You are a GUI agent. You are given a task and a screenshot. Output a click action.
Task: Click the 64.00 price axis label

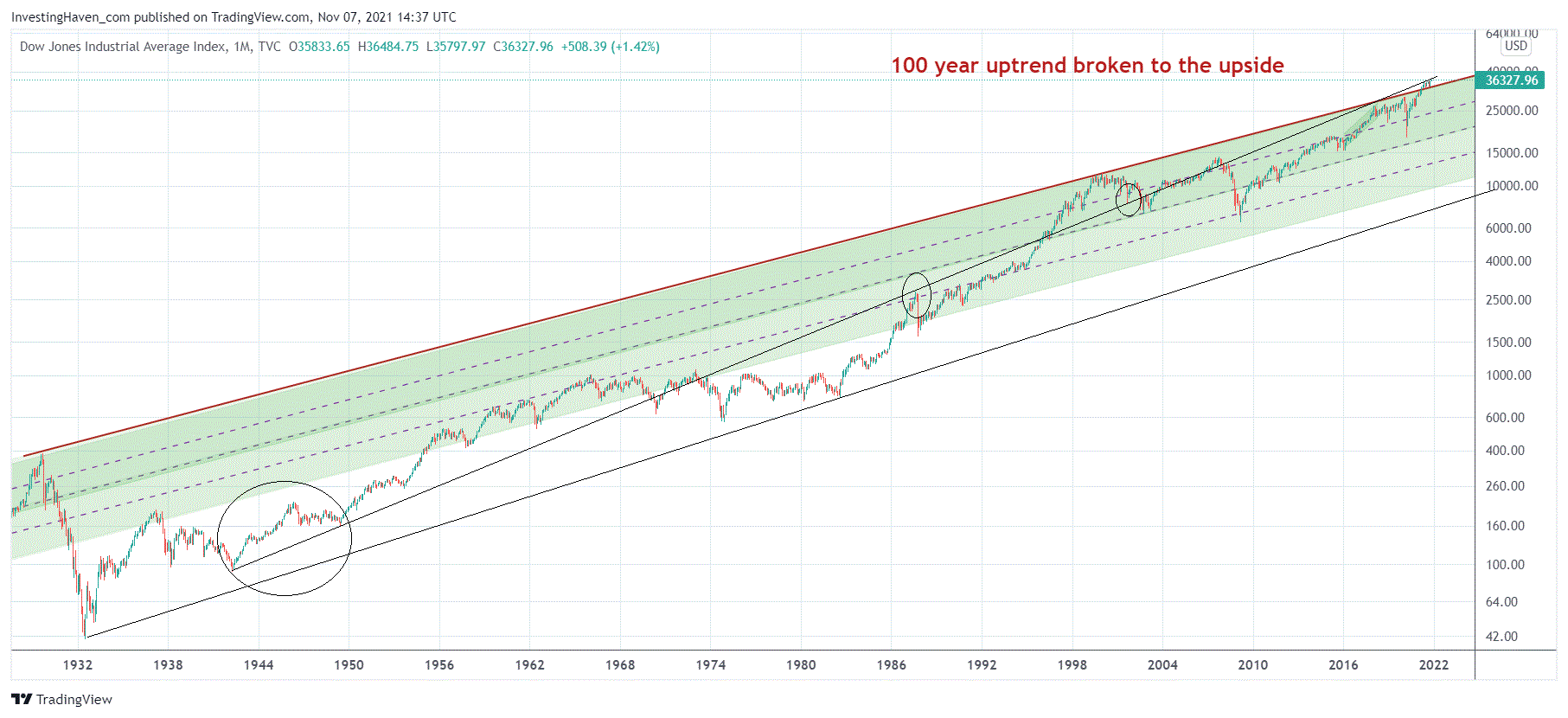tap(1501, 602)
